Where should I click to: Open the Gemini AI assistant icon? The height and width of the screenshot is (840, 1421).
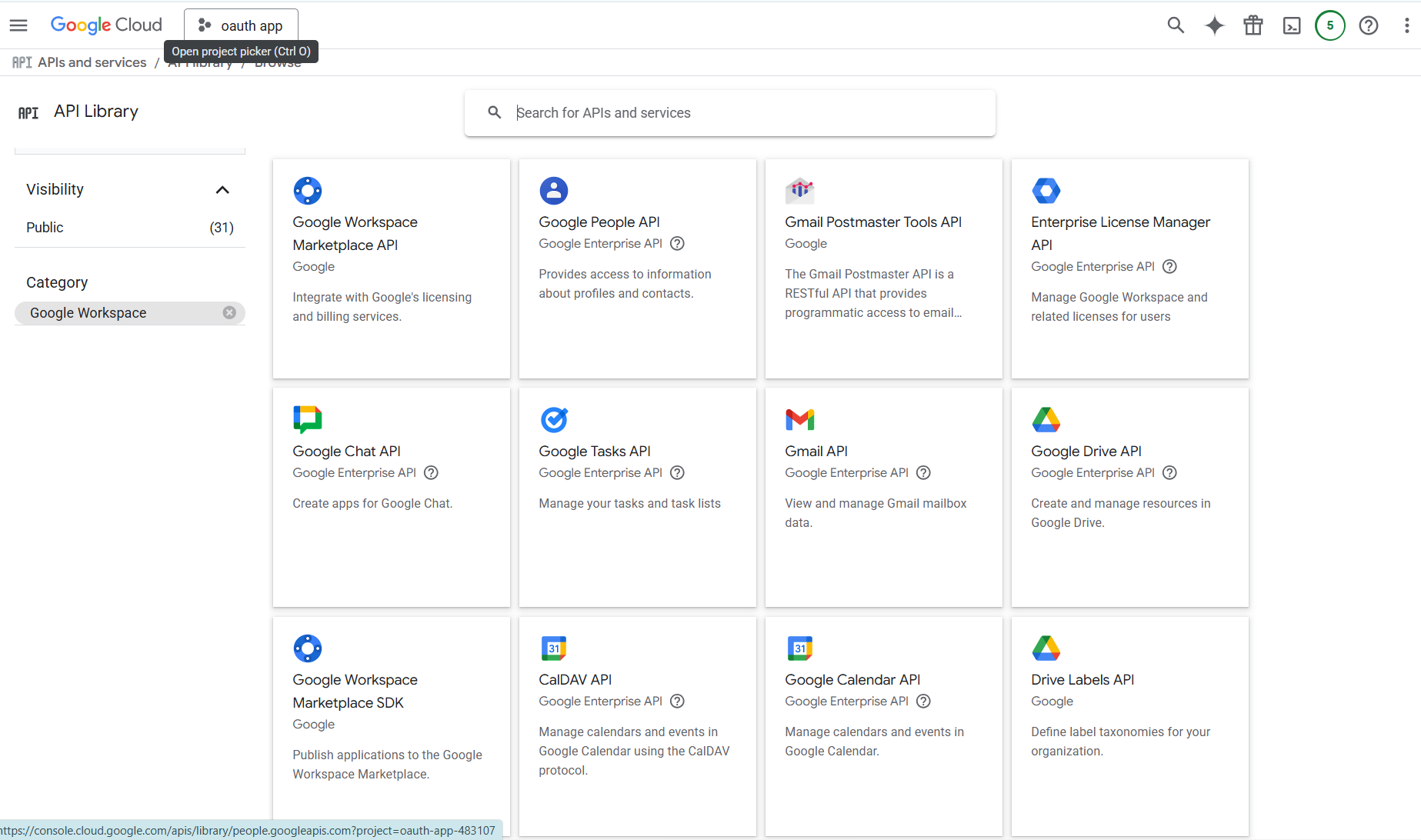[x=1214, y=25]
